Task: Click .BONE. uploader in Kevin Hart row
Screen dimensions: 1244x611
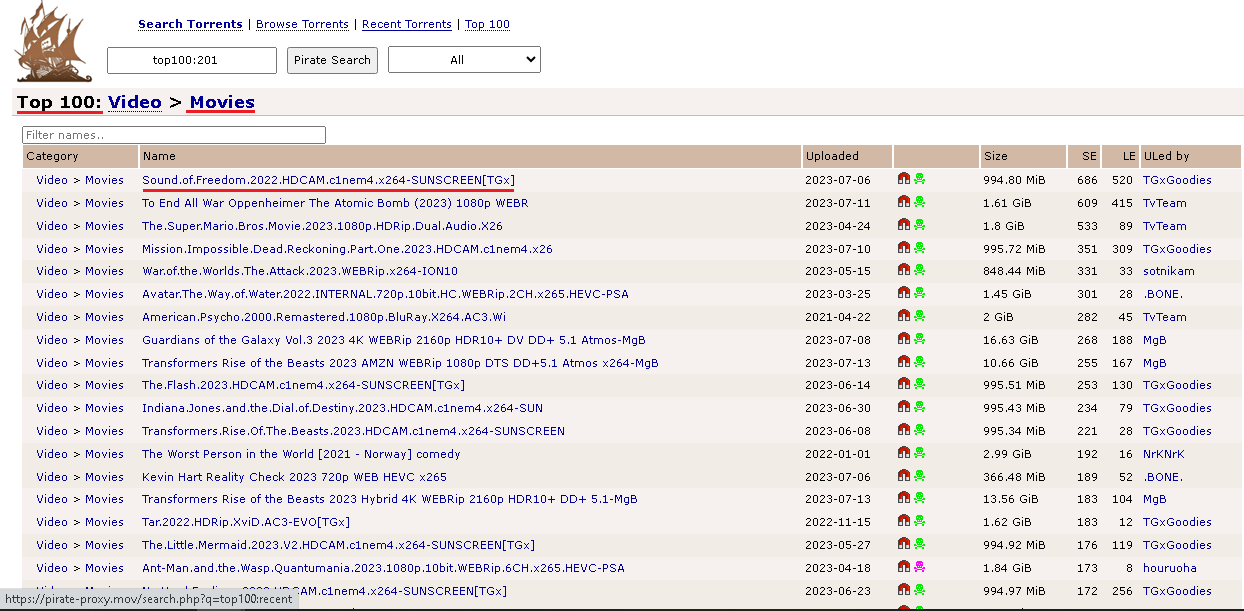Action: (x=1163, y=477)
